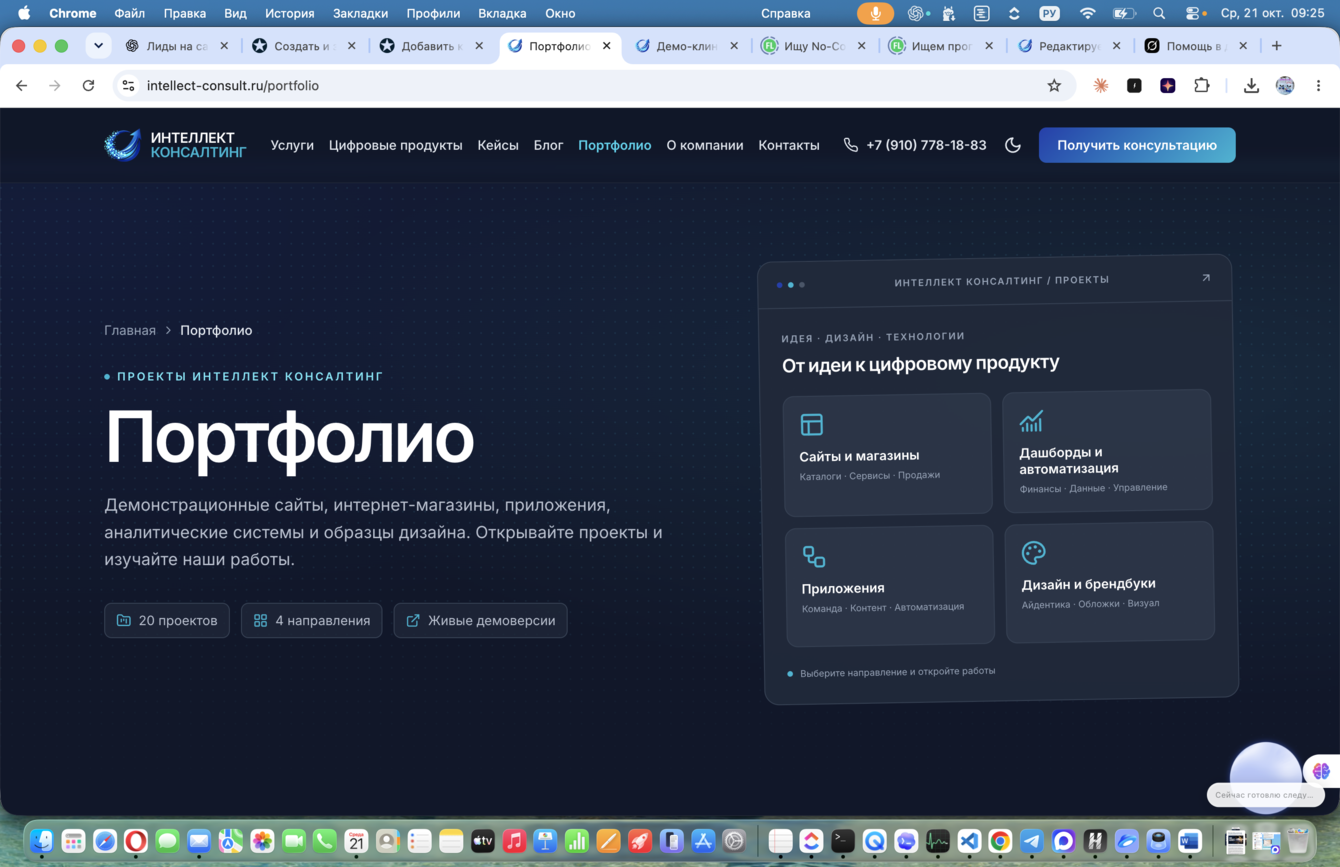Open the Закладки menu in the menu bar
Image resolution: width=1340 pixels, height=867 pixels.
[x=360, y=13]
